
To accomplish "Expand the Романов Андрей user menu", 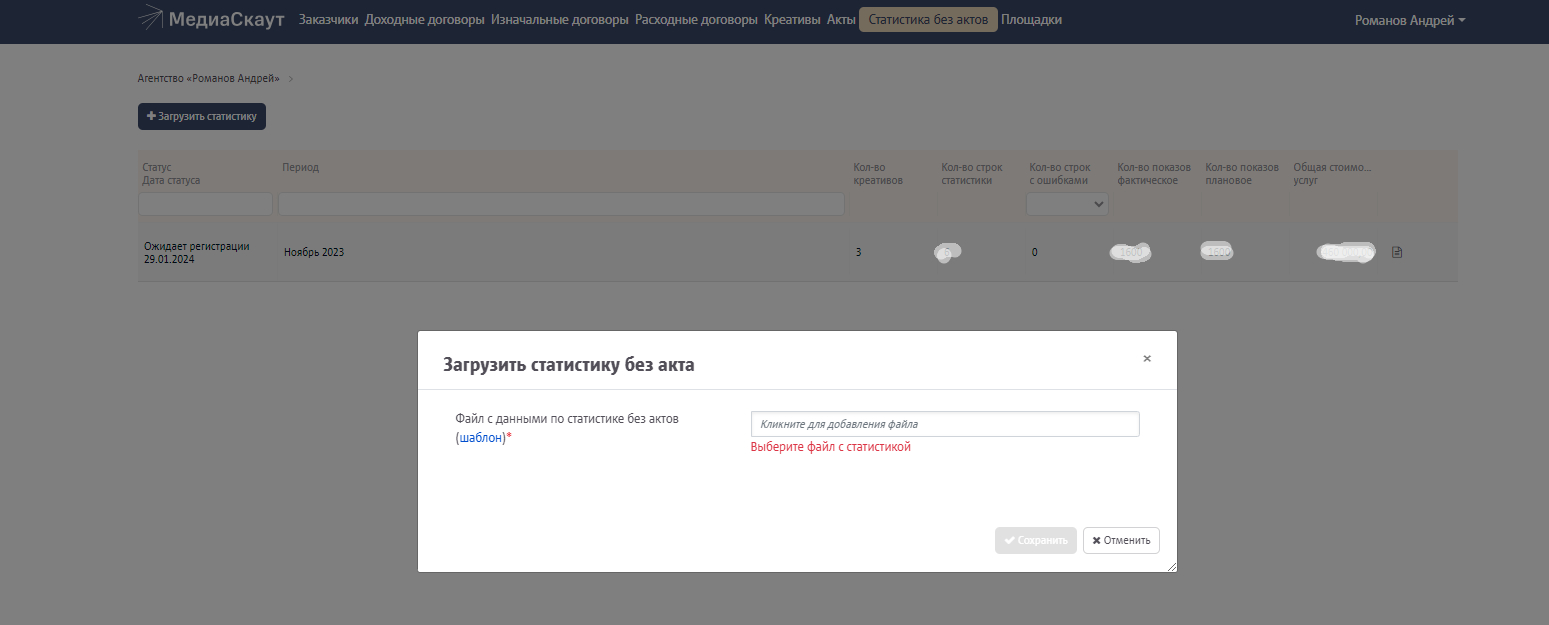I will click(x=1409, y=21).
